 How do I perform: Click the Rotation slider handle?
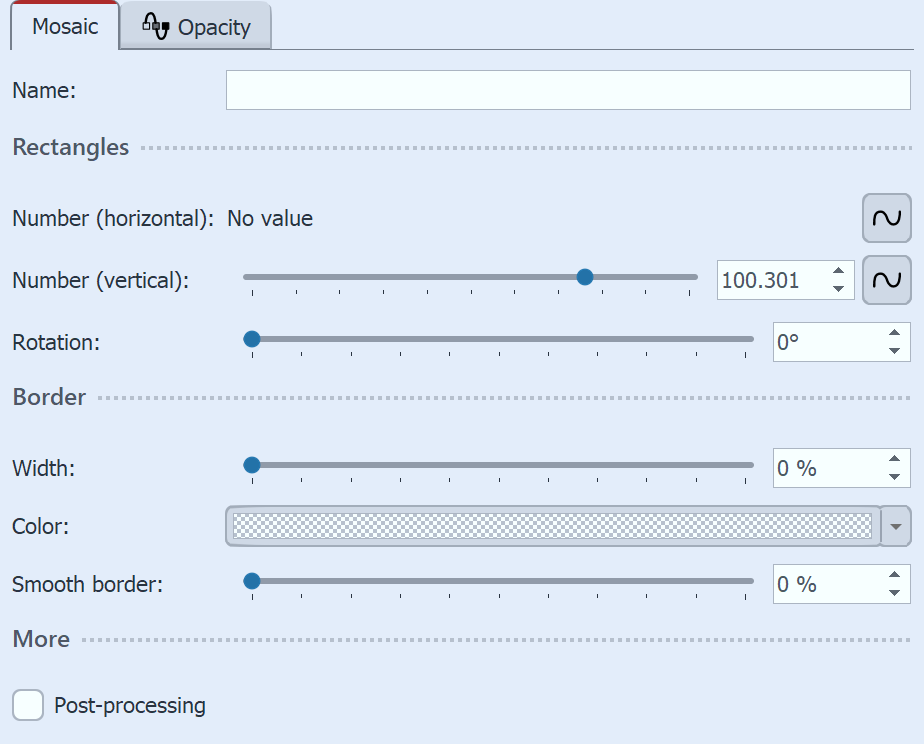(x=251, y=339)
